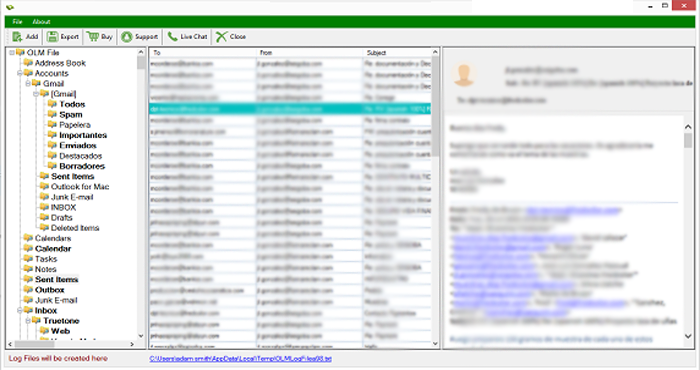Screen dimensions: 700x370
Task: Open the Buy shopping cart icon
Action: pos(93,37)
